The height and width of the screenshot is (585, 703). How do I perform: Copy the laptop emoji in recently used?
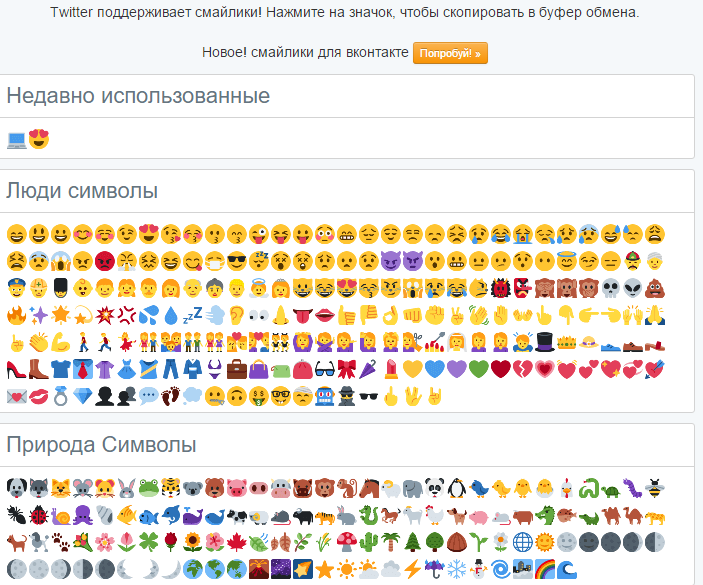point(17,139)
